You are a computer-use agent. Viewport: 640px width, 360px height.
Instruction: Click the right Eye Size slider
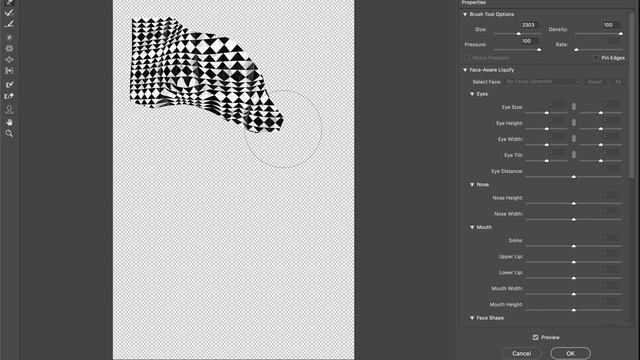(x=600, y=112)
